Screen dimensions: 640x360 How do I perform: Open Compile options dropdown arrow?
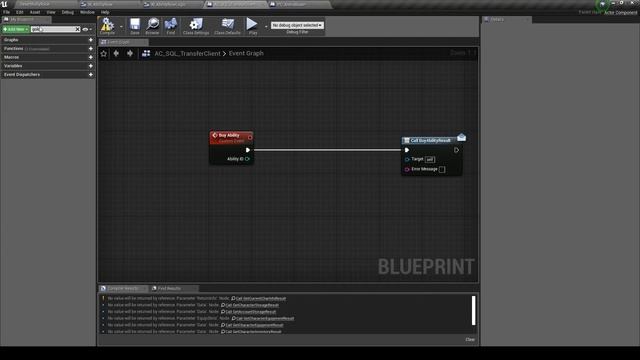click(121, 27)
